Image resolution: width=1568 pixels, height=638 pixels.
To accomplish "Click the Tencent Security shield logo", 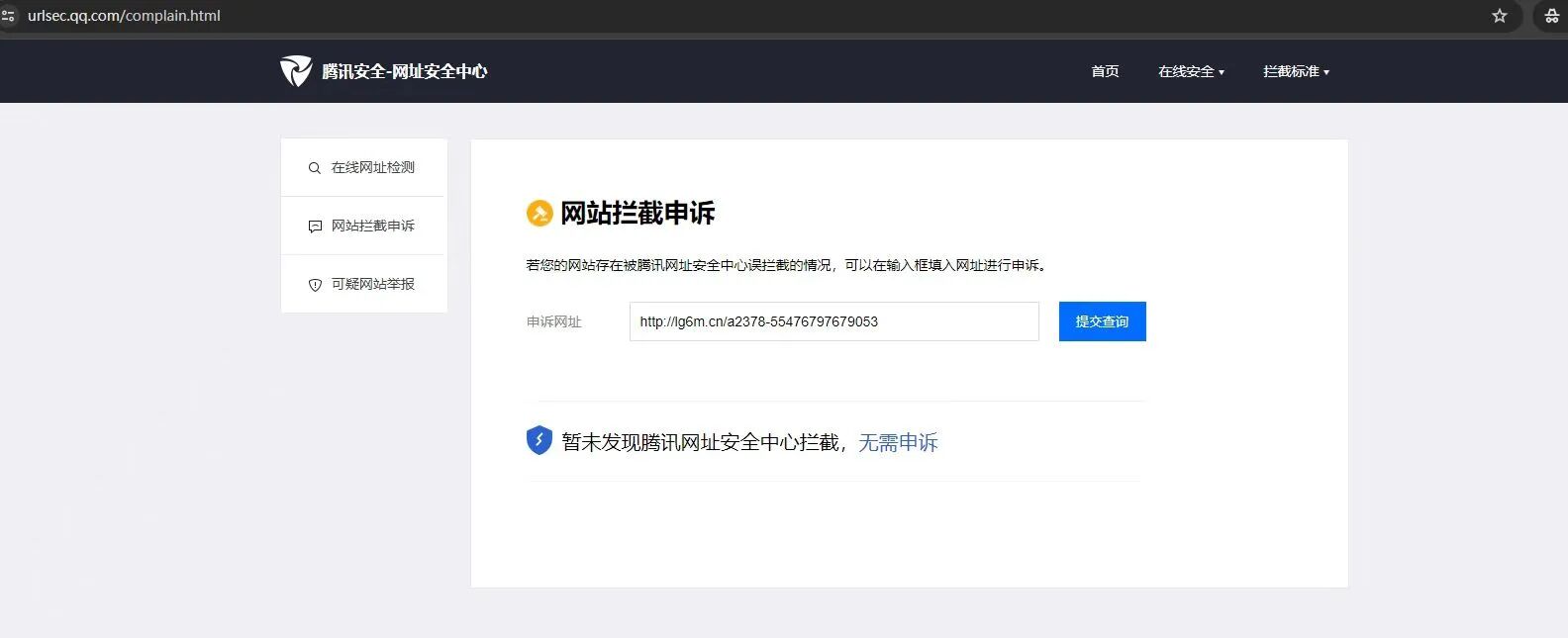I will (x=296, y=71).
